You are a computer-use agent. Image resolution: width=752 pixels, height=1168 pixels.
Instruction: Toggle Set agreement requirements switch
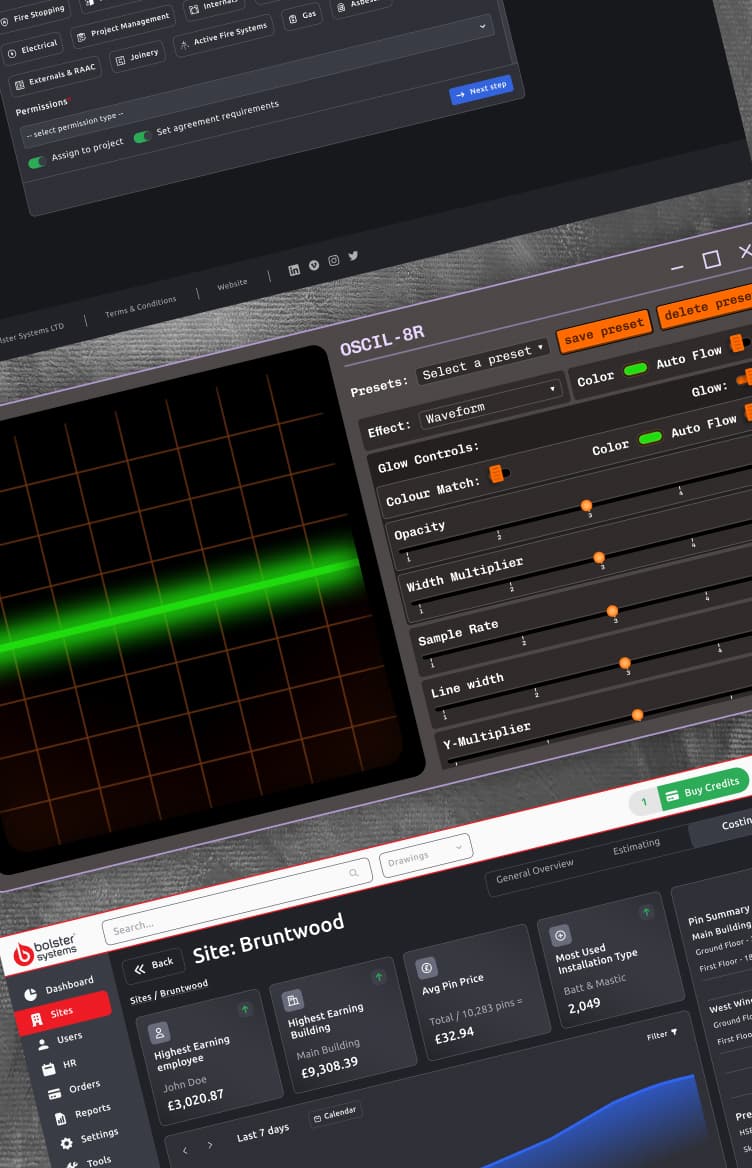pos(142,136)
